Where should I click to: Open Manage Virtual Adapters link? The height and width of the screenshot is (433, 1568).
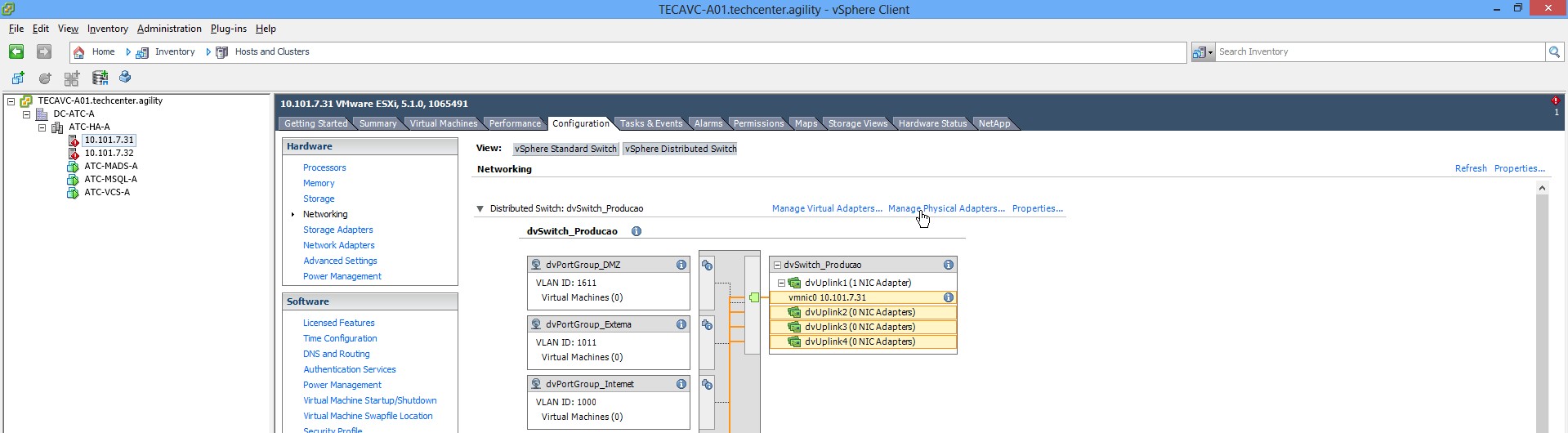pyautogui.click(x=827, y=208)
